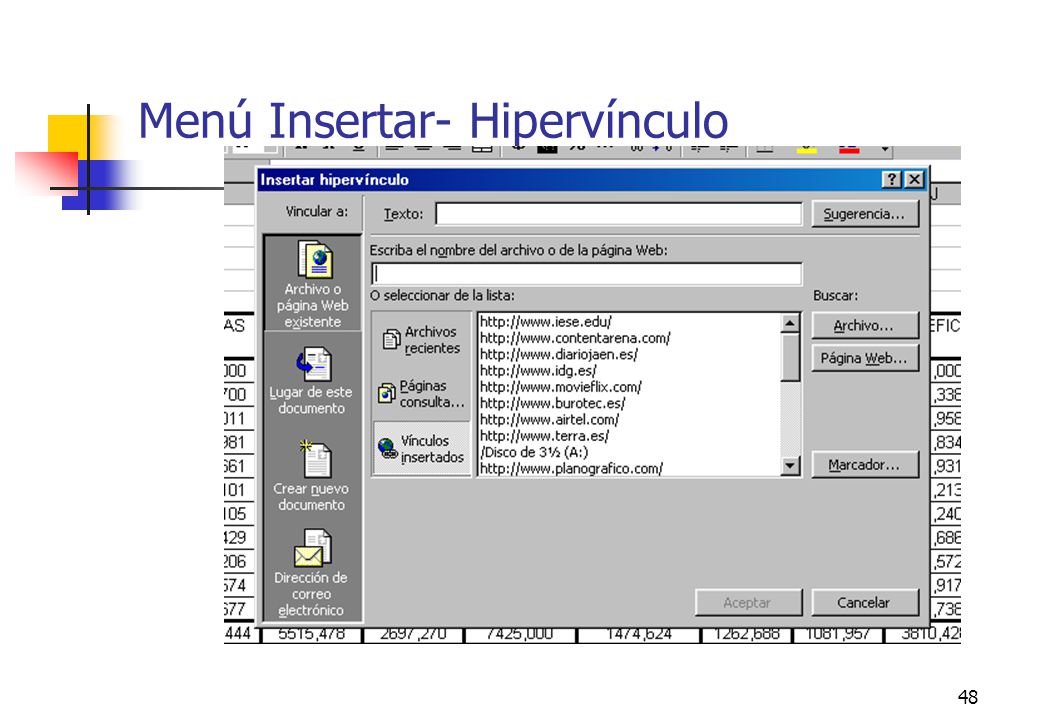Select http://www.idg.es/ entry
Viewport: 1040px width, 720px height.
coord(538,371)
